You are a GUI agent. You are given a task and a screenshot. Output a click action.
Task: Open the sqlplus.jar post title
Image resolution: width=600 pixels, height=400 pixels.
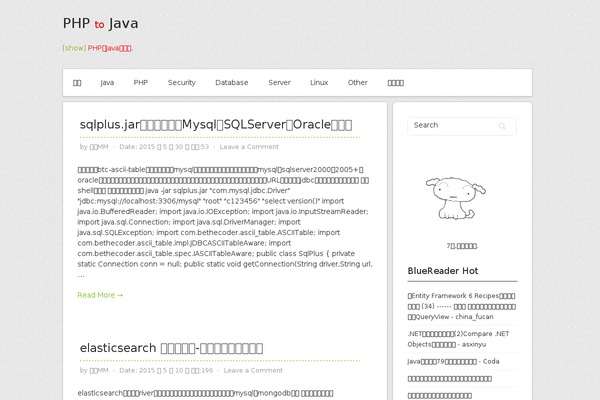coord(216,125)
